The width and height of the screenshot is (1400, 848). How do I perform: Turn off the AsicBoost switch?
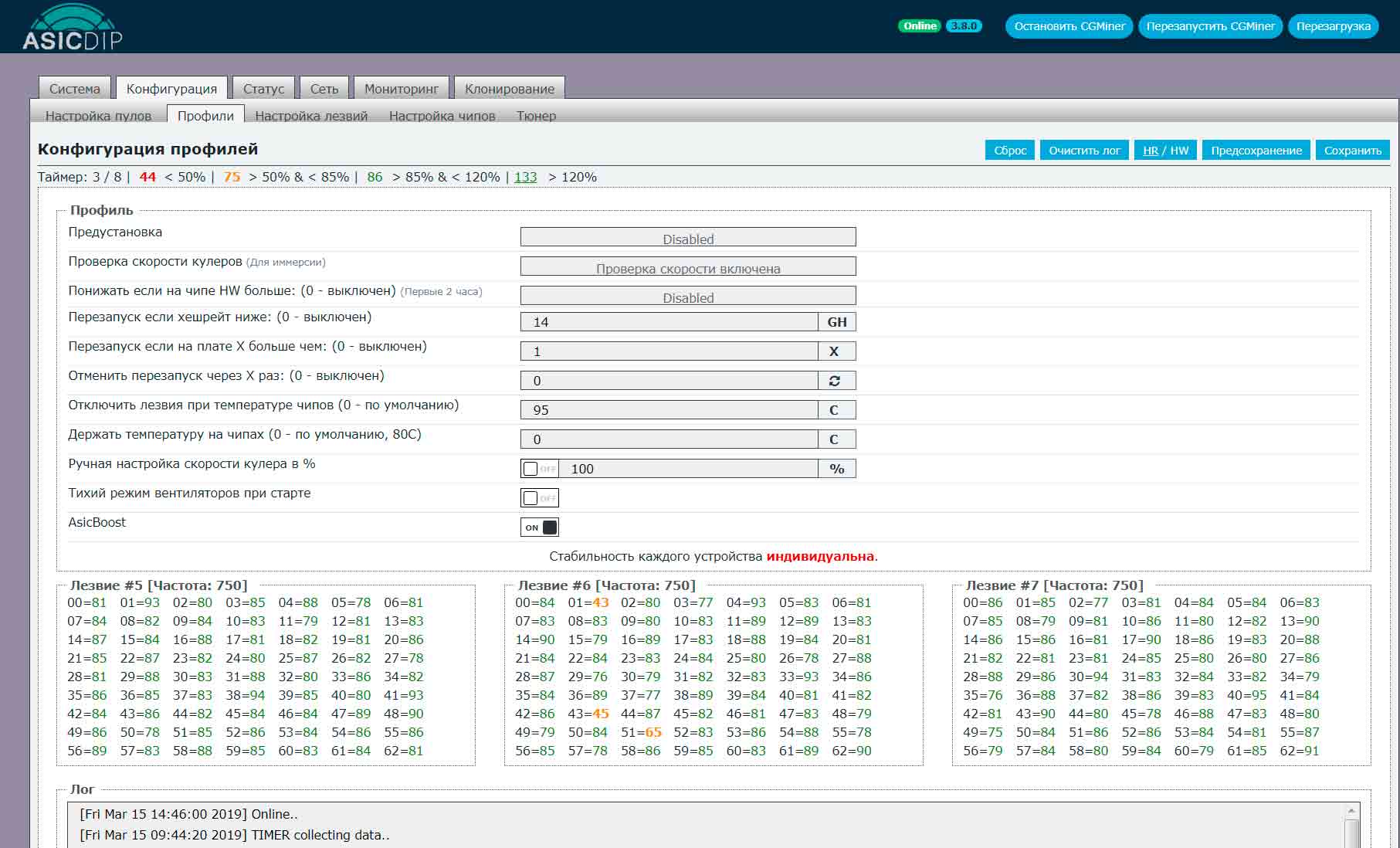point(539,527)
